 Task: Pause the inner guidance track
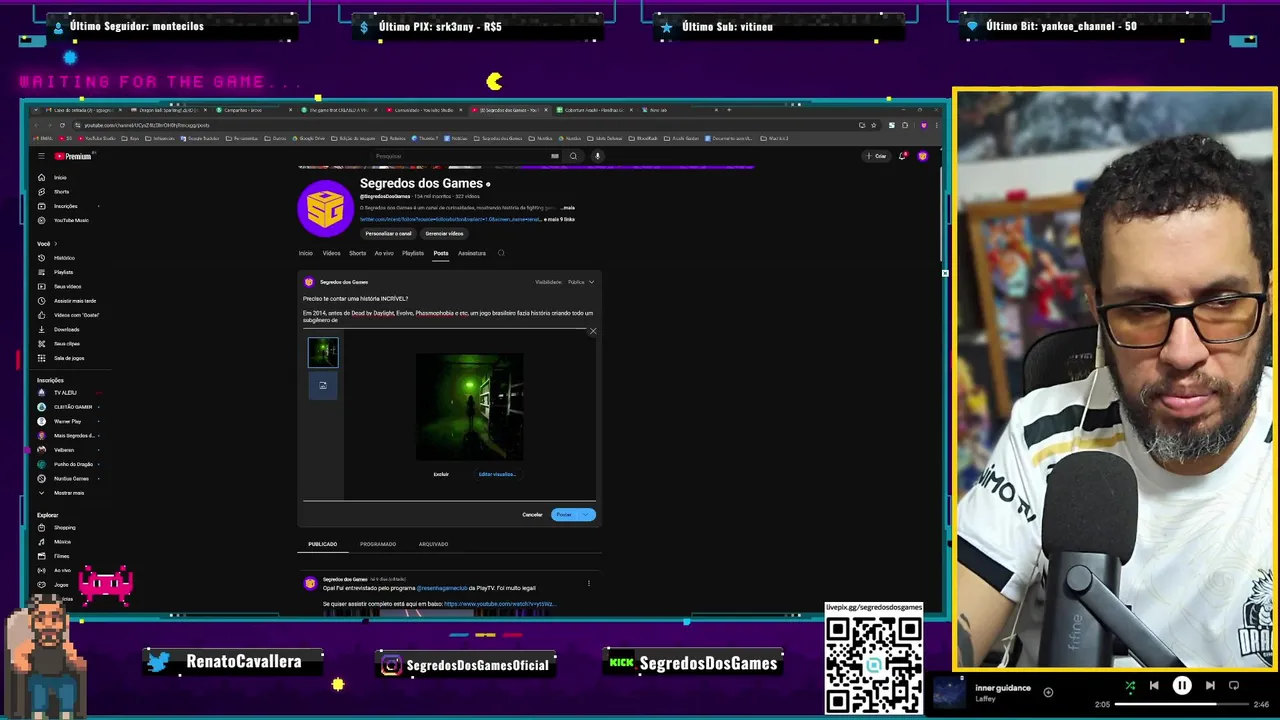click(1182, 686)
